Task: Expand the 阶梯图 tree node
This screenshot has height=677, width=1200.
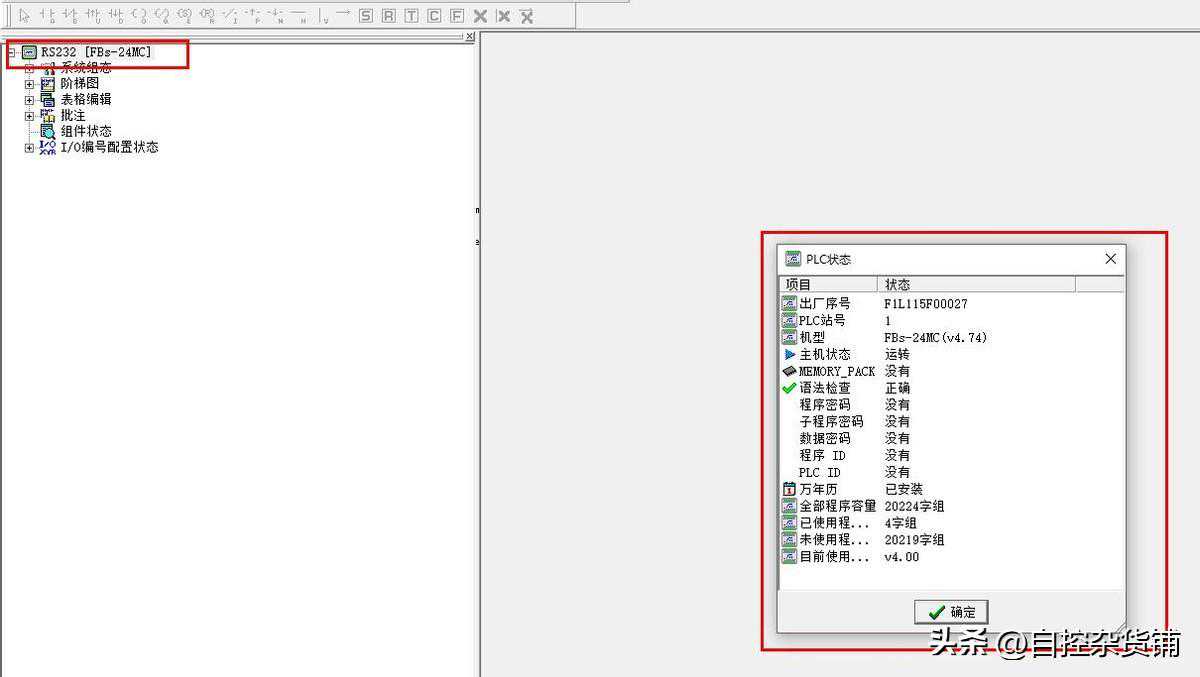Action: [x=29, y=84]
